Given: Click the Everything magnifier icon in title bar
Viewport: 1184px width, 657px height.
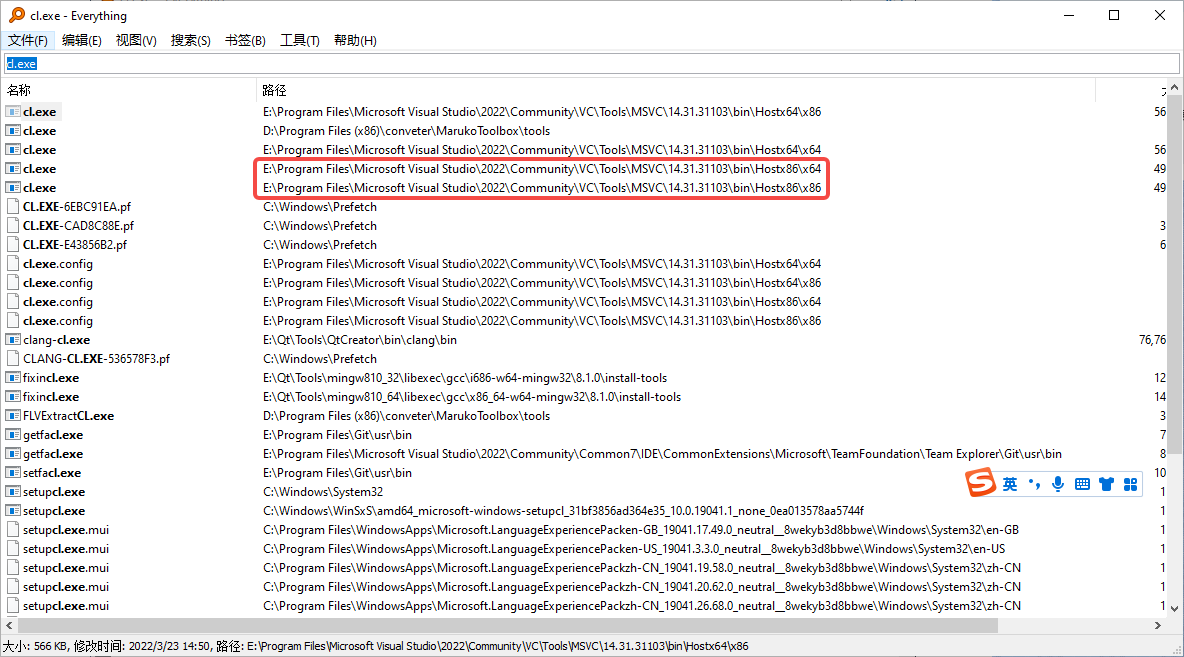Looking at the screenshot, I should pos(16,15).
